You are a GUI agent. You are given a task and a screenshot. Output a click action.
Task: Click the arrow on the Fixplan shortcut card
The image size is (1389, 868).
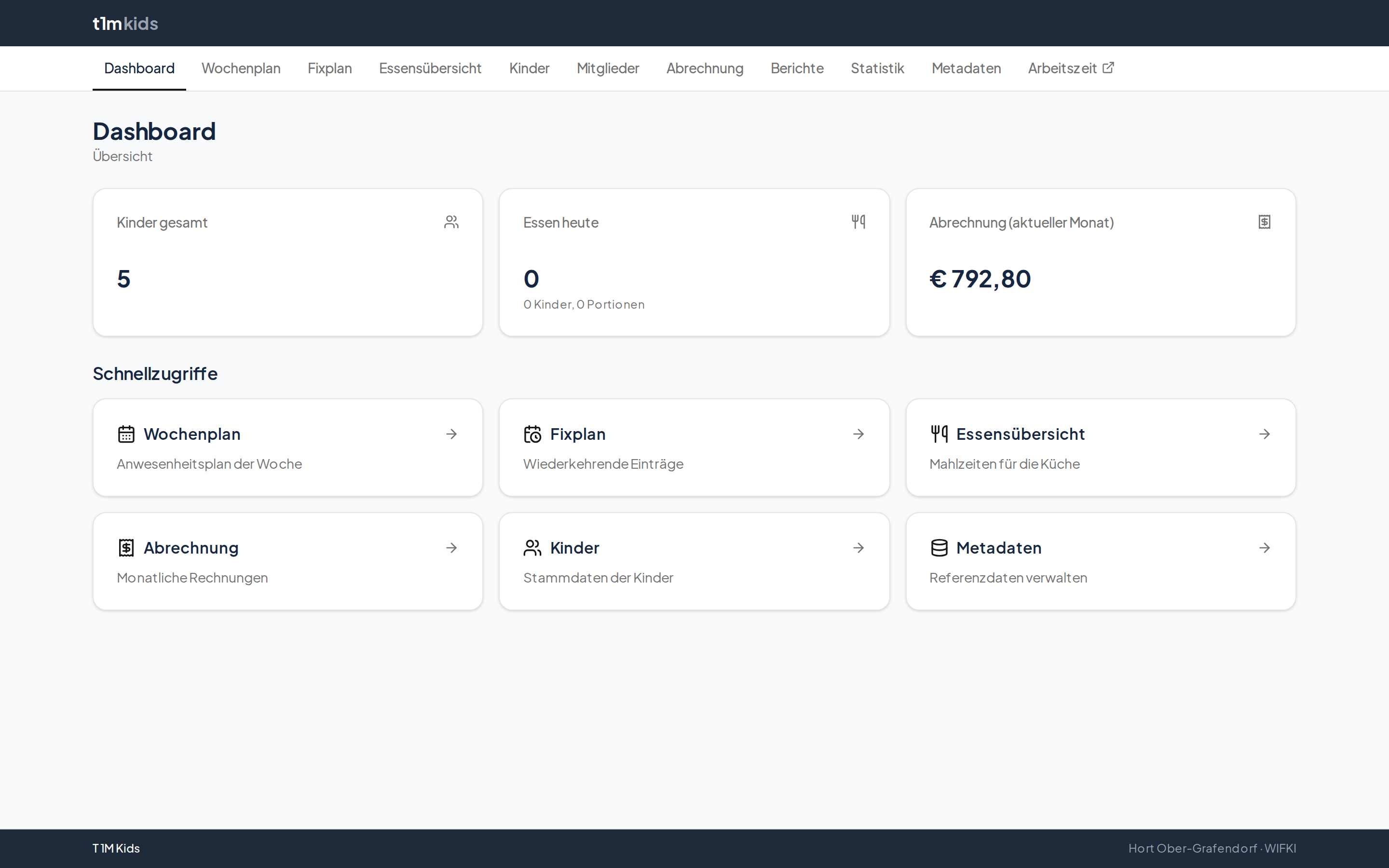point(858,434)
